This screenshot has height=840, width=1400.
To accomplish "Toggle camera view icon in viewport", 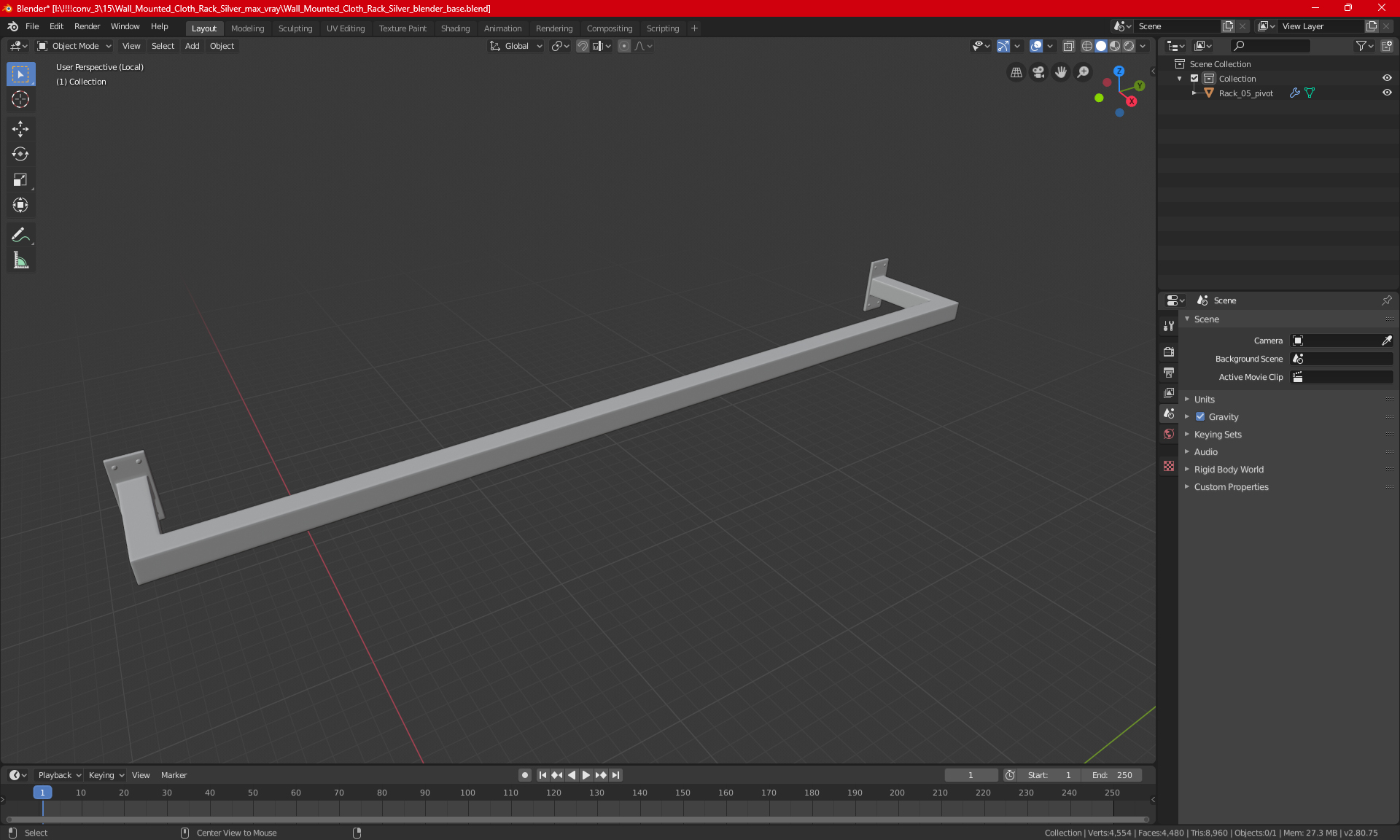I will coord(1038,72).
